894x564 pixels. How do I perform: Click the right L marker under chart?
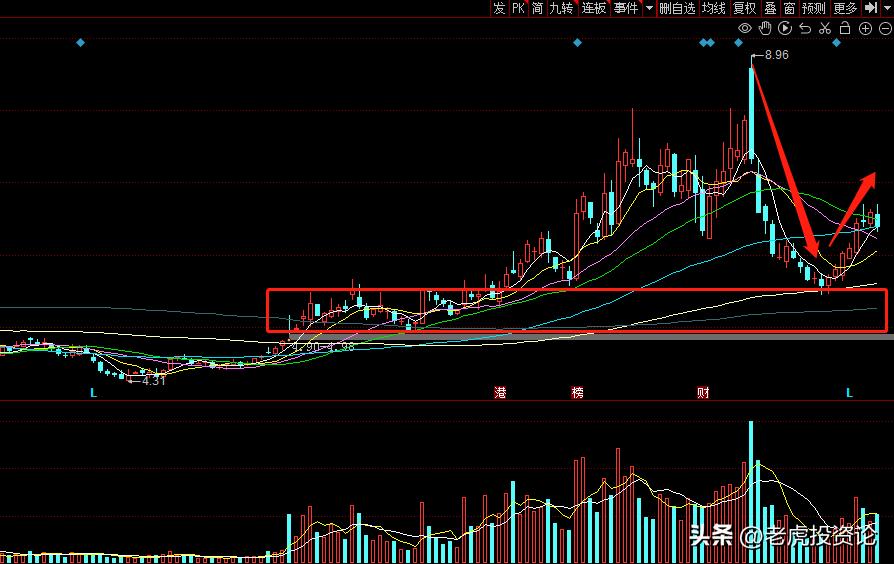[849, 393]
